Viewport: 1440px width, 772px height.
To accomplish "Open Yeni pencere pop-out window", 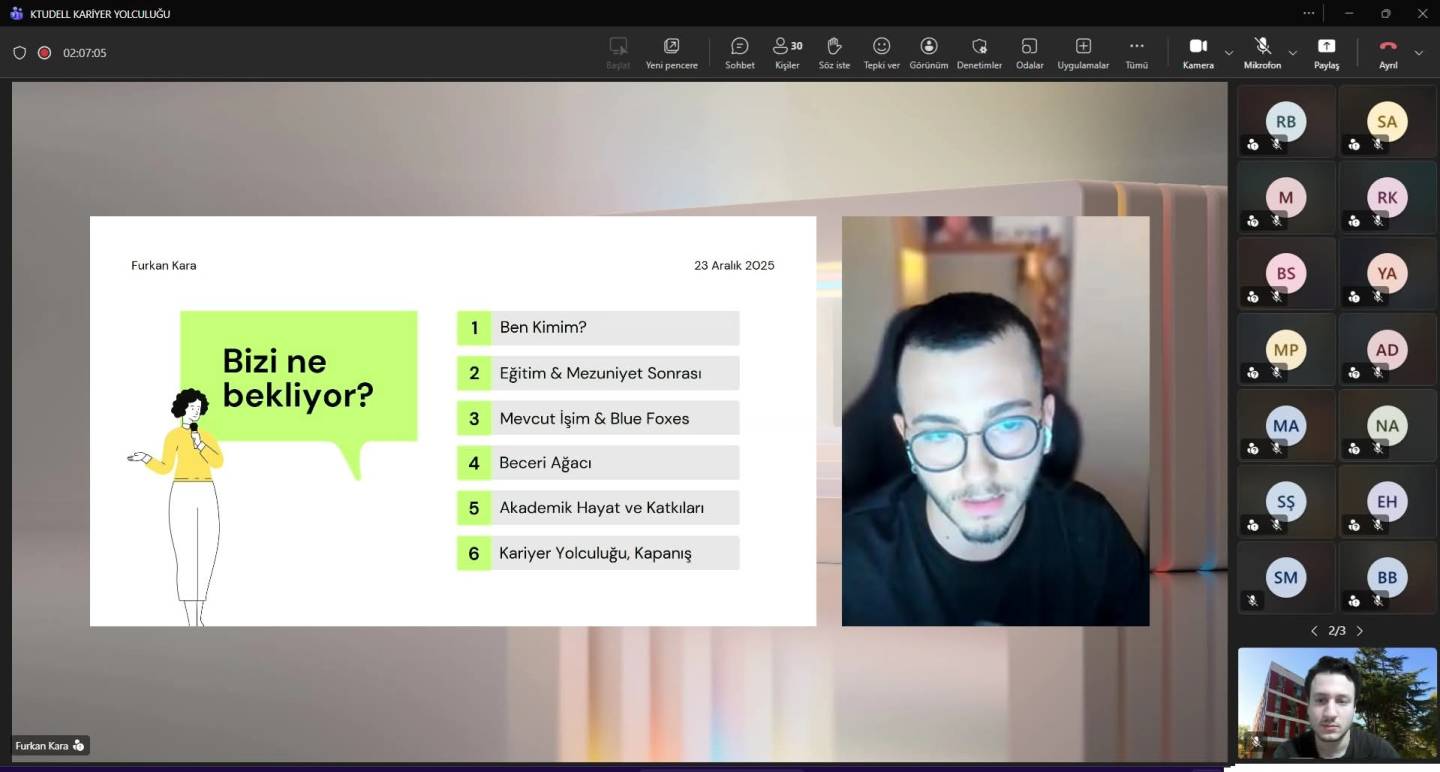I will [671, 53].
